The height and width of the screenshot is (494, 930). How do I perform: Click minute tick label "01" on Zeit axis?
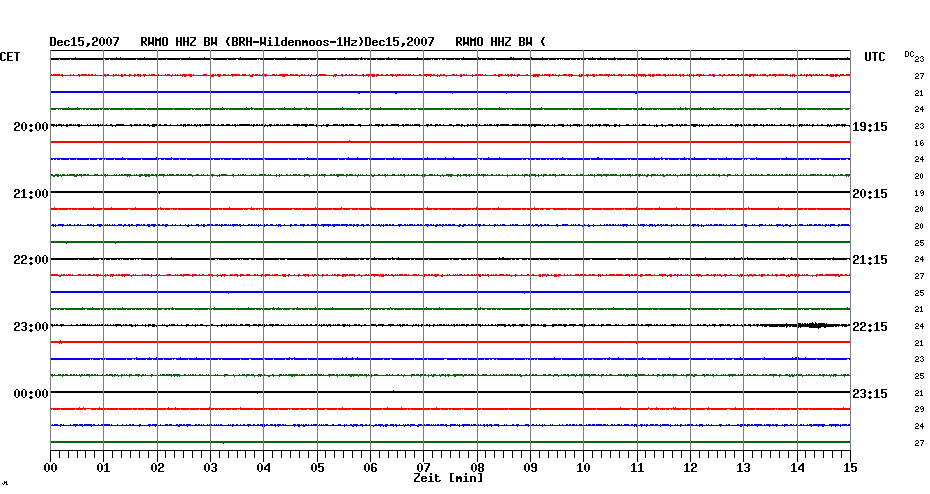104,468
